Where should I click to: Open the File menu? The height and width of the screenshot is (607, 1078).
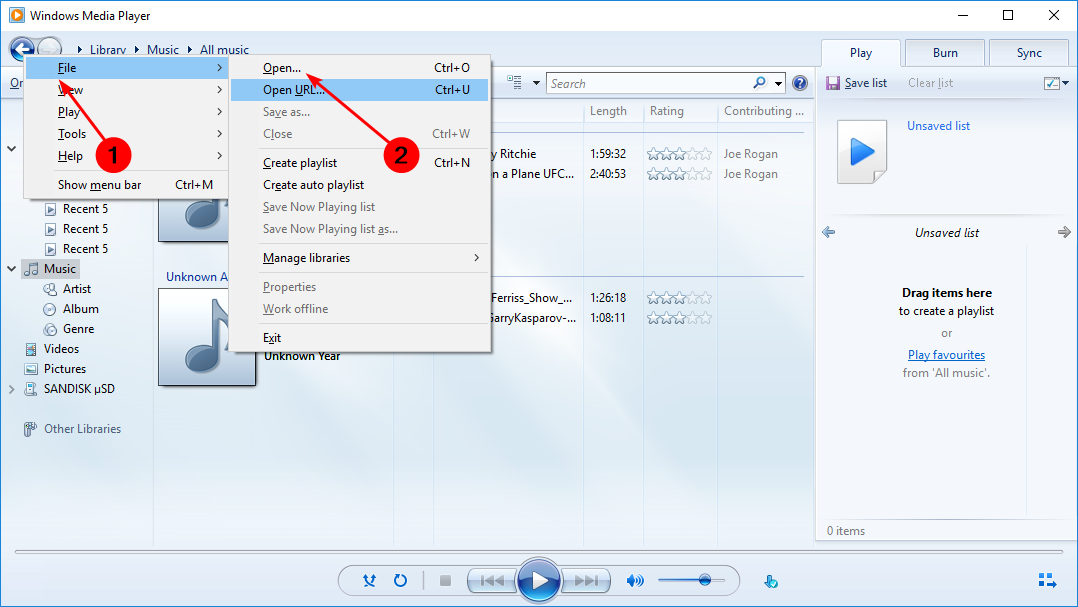coord(128,67)
